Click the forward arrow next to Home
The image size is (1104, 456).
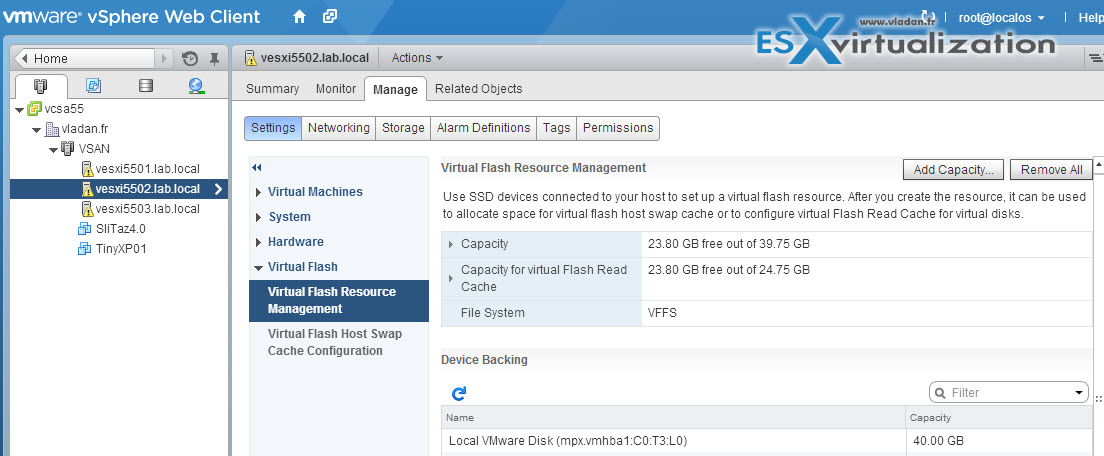tap(164, 58)
